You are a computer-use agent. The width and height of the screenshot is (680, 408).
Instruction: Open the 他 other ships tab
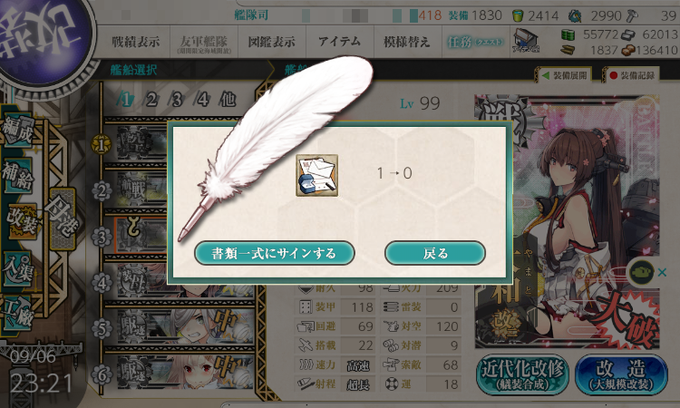pos(228,100)
